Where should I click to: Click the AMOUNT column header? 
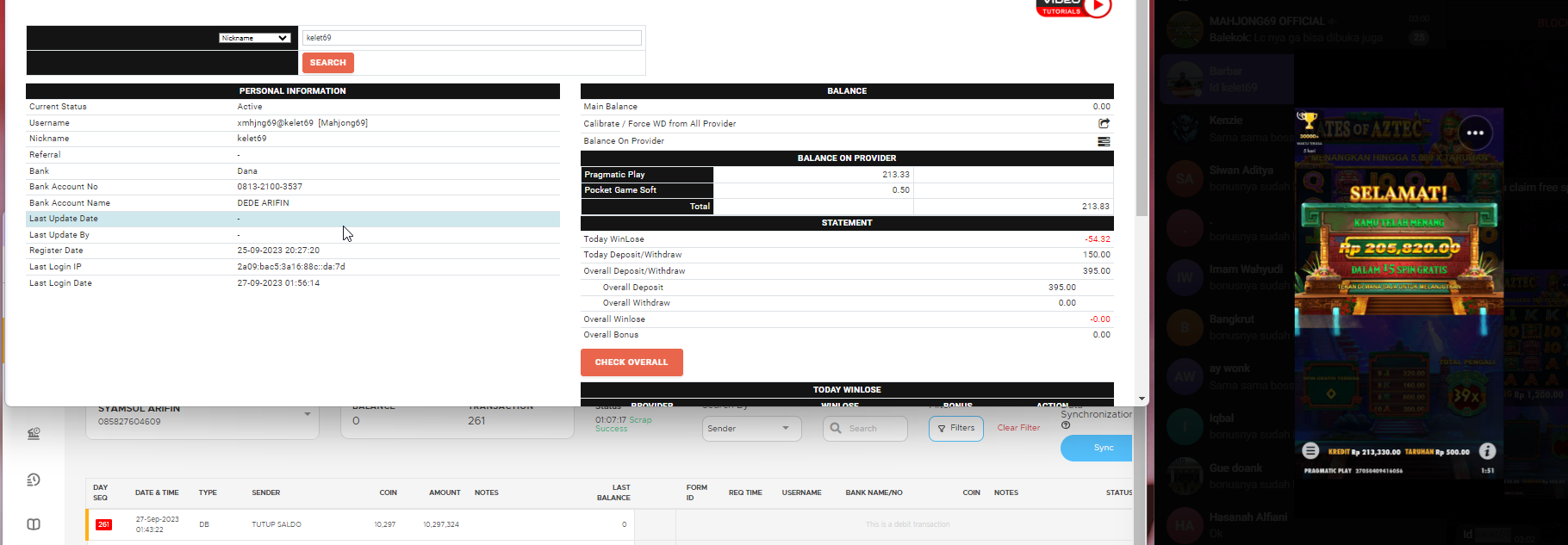[x=445, y=493]
